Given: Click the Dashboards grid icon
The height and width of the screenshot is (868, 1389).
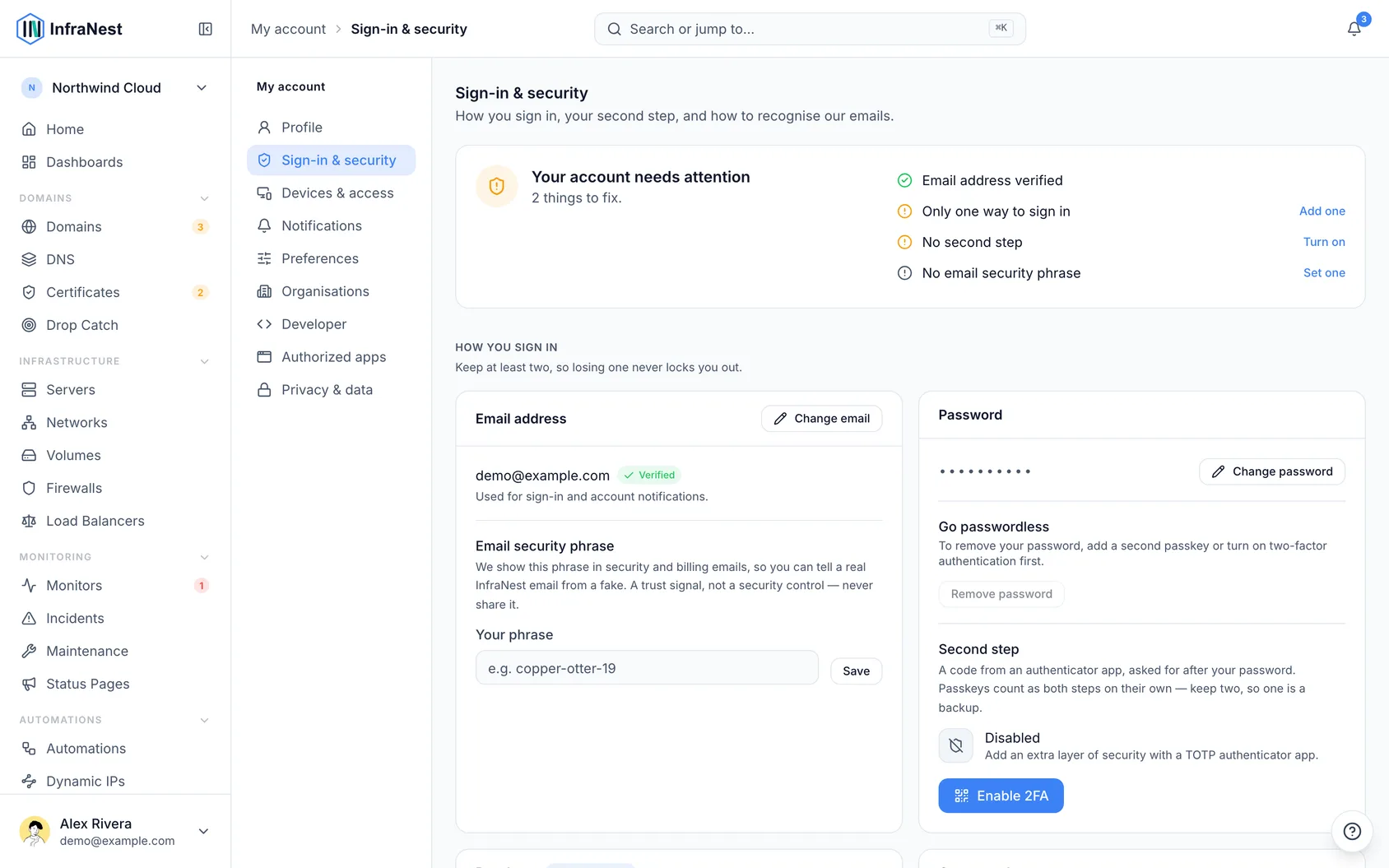Looking at the screenshot, I should click(x=29, y=162).
